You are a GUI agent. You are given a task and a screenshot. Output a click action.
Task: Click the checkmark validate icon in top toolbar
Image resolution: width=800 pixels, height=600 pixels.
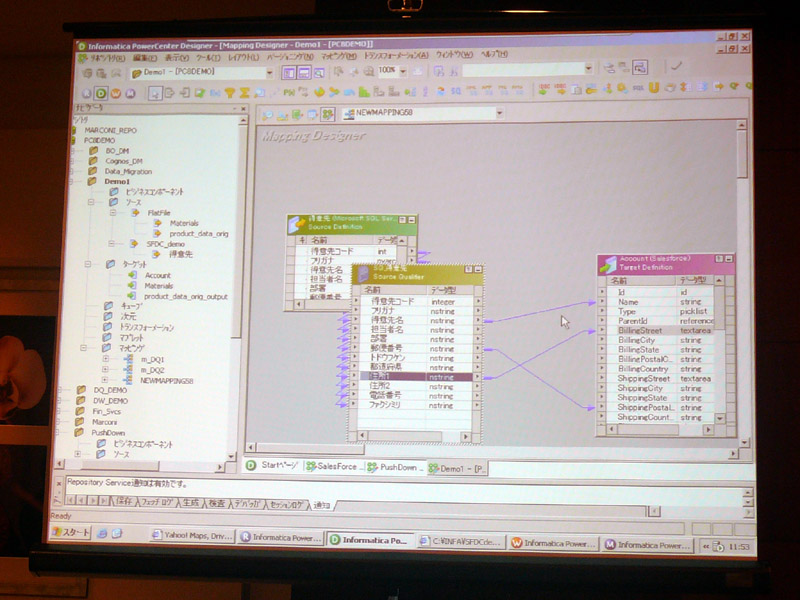pyautogui.click(x=677, y=66)
